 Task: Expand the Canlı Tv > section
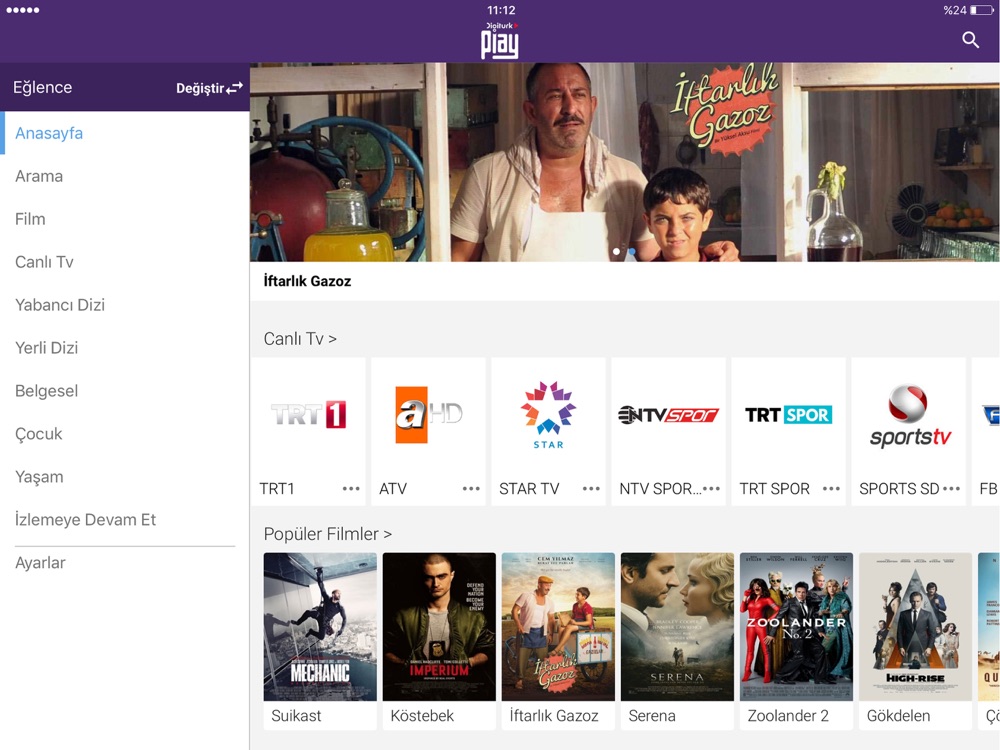[300, 339]
